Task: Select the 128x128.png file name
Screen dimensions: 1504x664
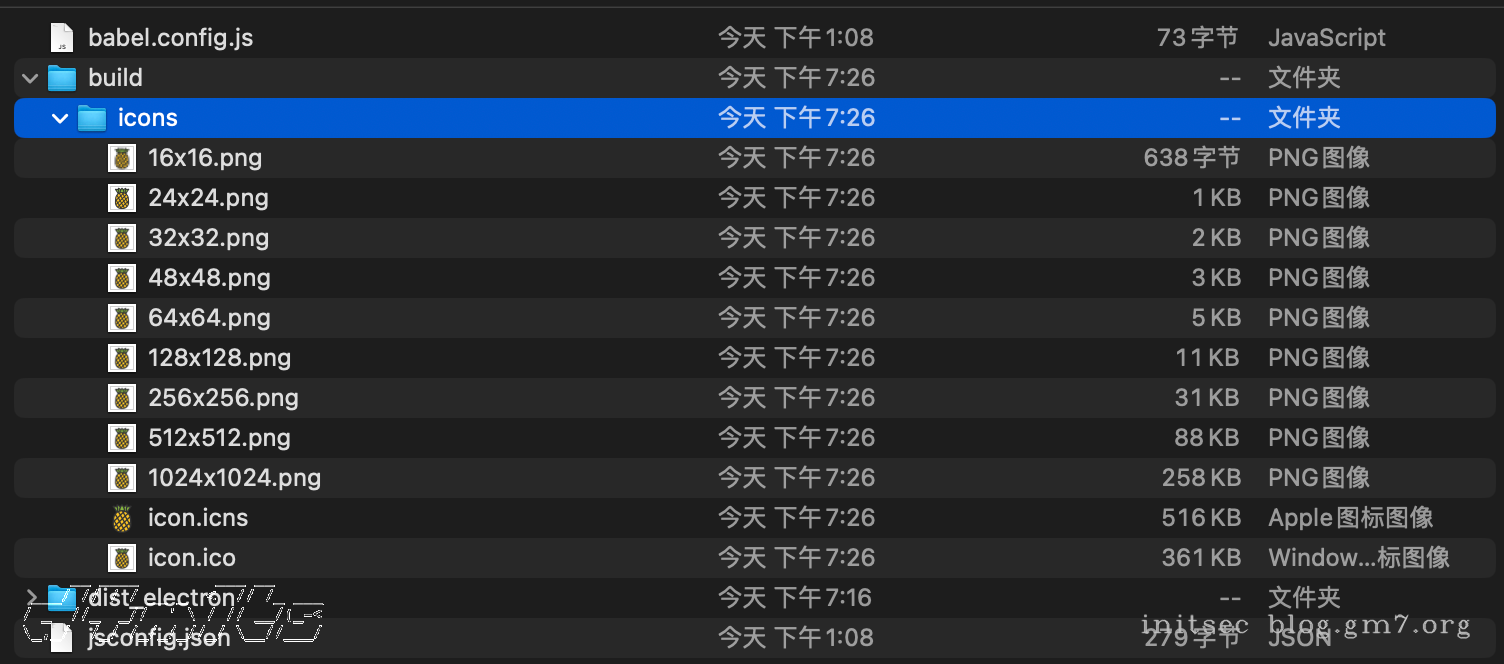Action: pos(219,358)
